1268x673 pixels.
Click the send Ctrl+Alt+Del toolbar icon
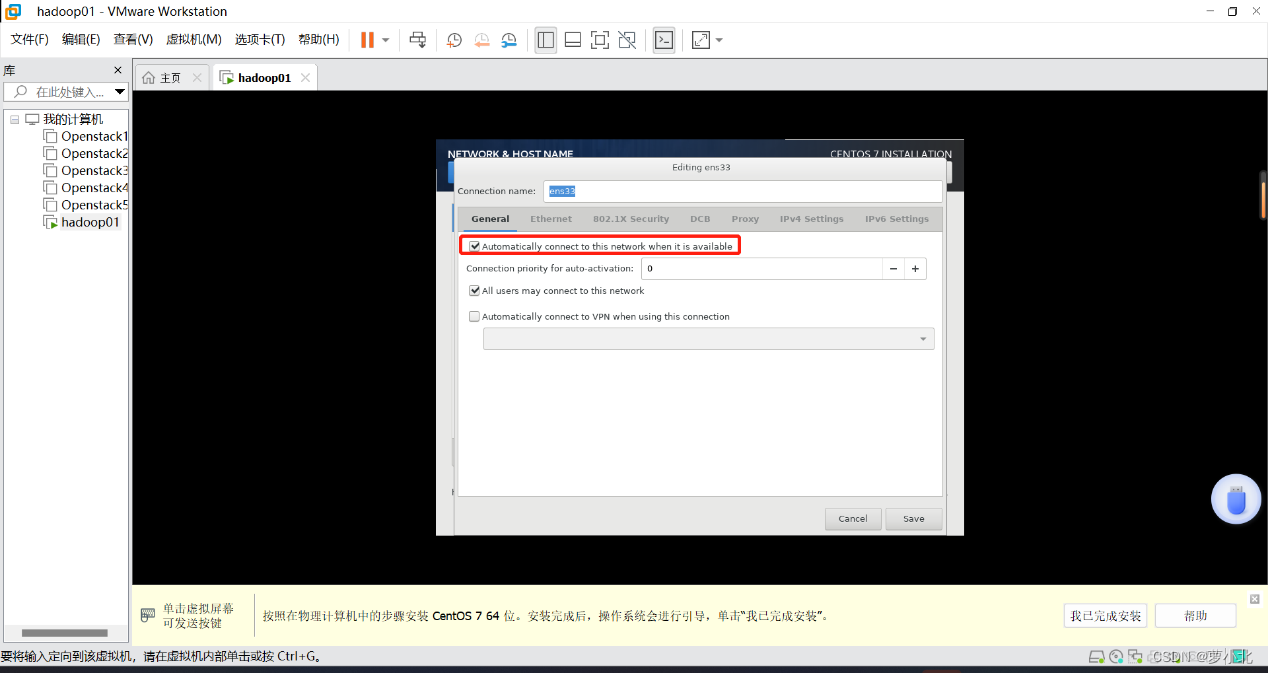click(x=418, y=40)
